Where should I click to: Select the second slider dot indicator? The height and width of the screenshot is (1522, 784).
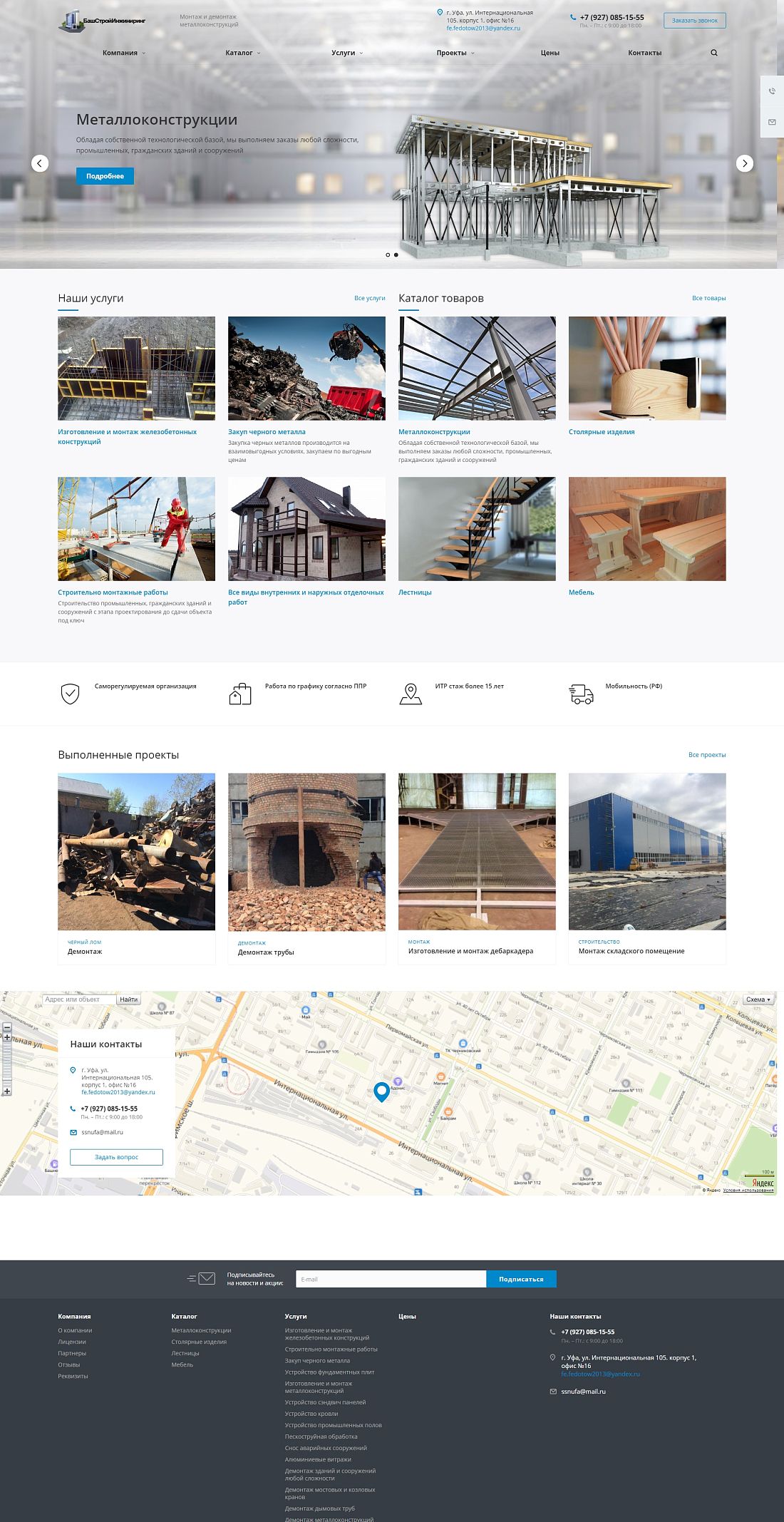pyautogui.click(x=396, y=254)
